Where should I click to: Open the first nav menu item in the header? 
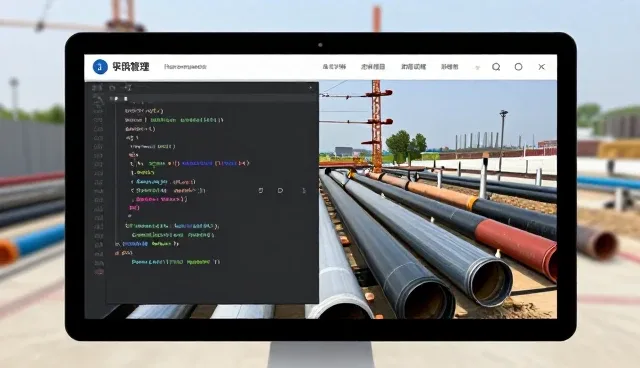point(334,67)
